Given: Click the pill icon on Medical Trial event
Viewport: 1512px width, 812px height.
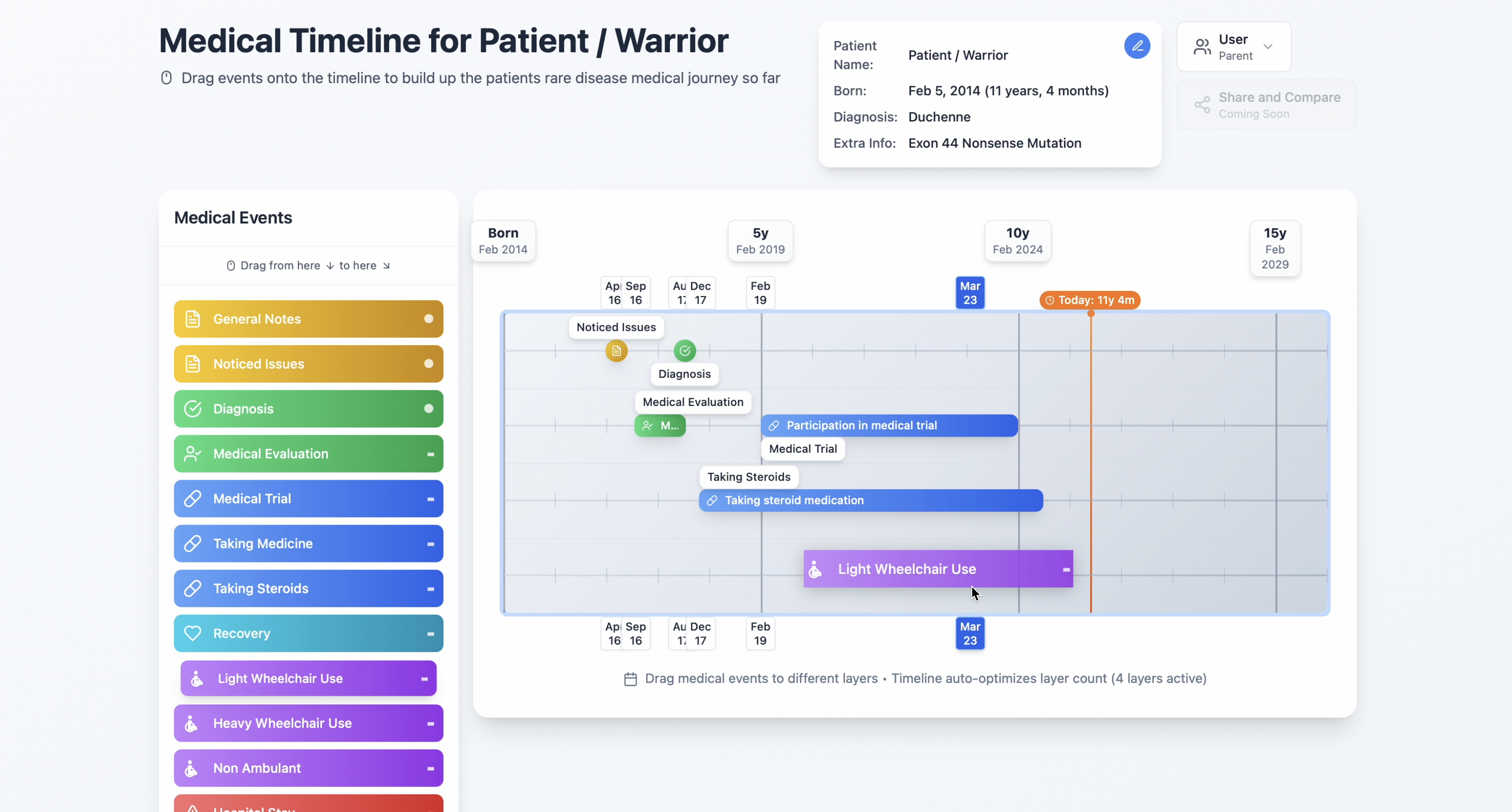Looking at the screenshot, I should point(193,498).
